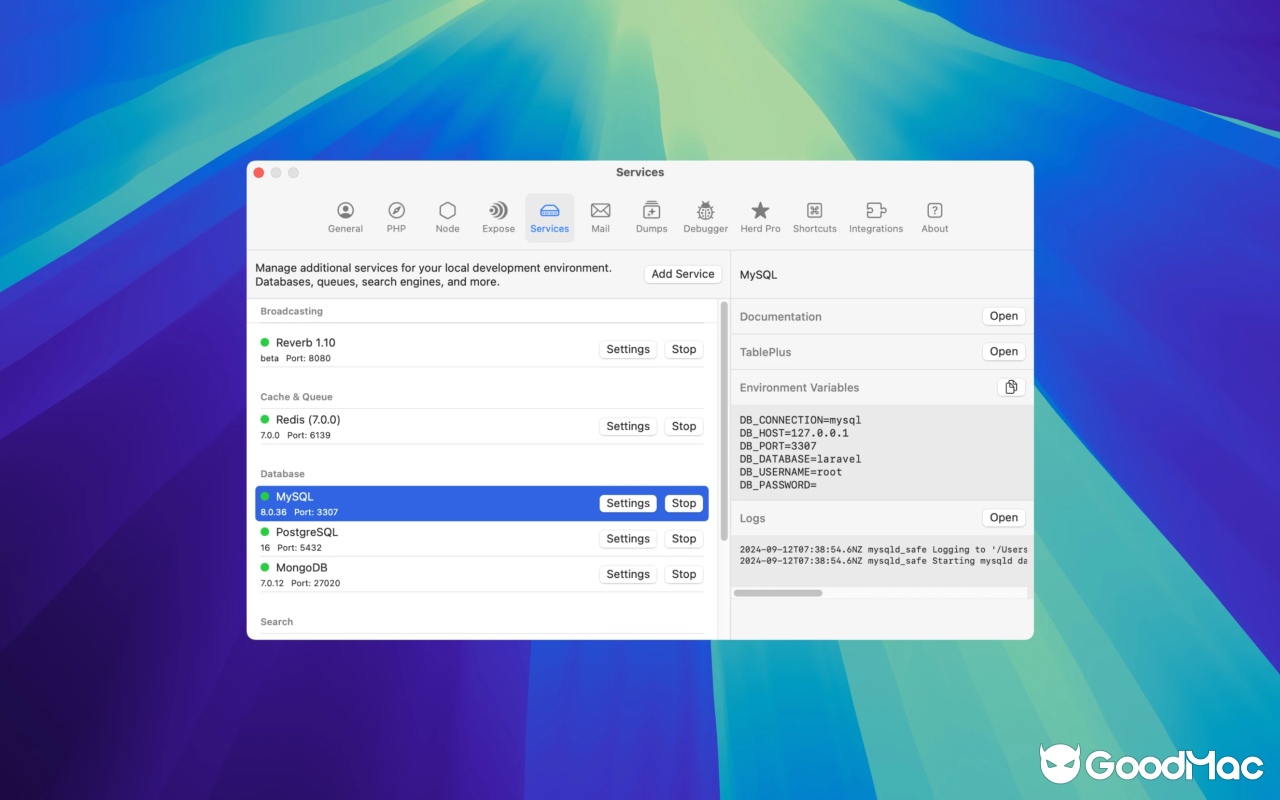Select the Debugger bug icon
The height and width of the screenshot is (800, 1280).
coord(705,211)
